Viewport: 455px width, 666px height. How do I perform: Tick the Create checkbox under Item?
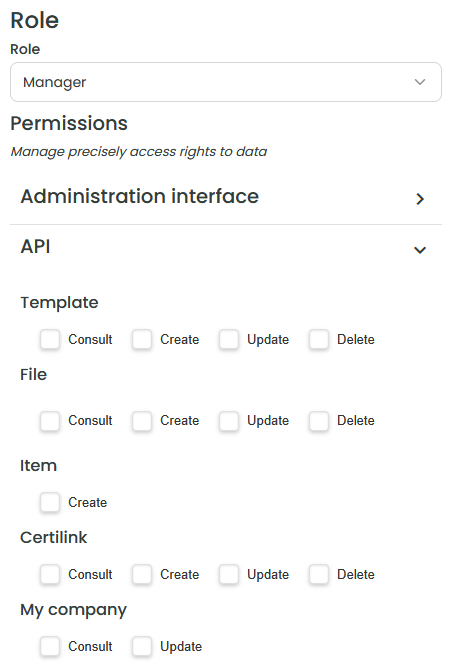click(x=50, y=502)
